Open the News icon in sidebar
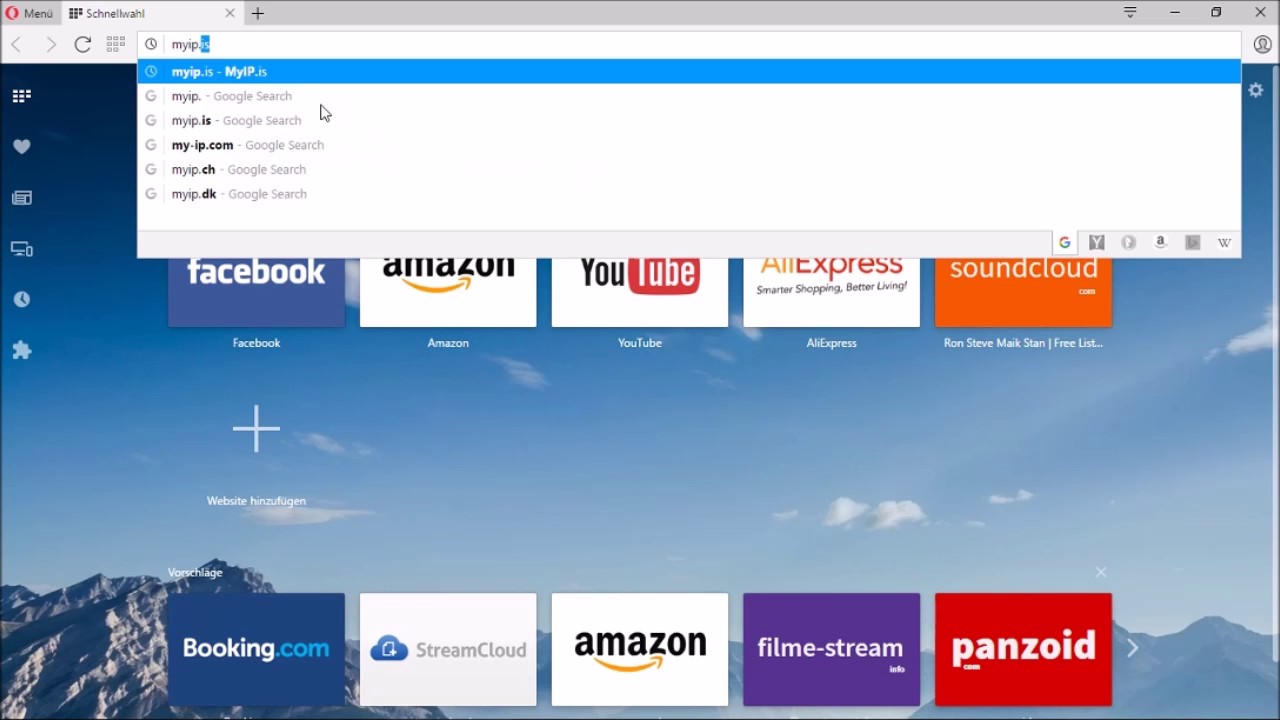Viewport: 1280px width, 720px height. point(22,198)
